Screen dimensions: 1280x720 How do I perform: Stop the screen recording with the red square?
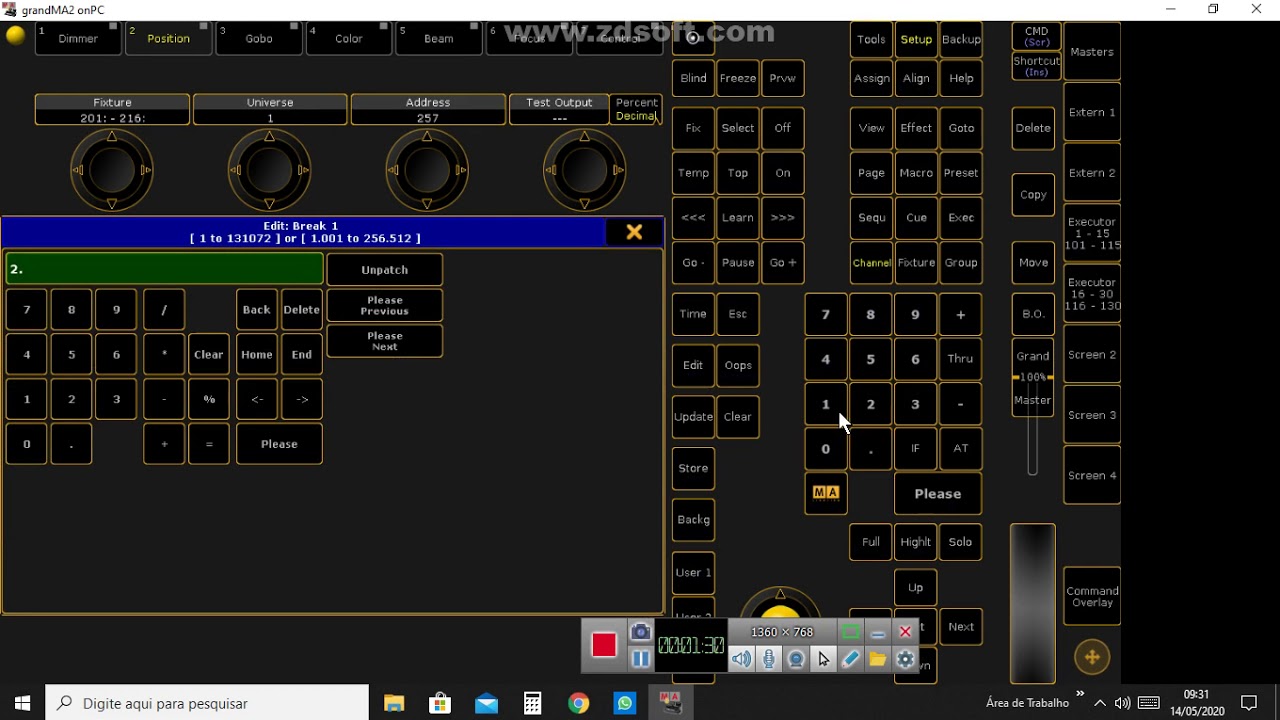[604, 645]
